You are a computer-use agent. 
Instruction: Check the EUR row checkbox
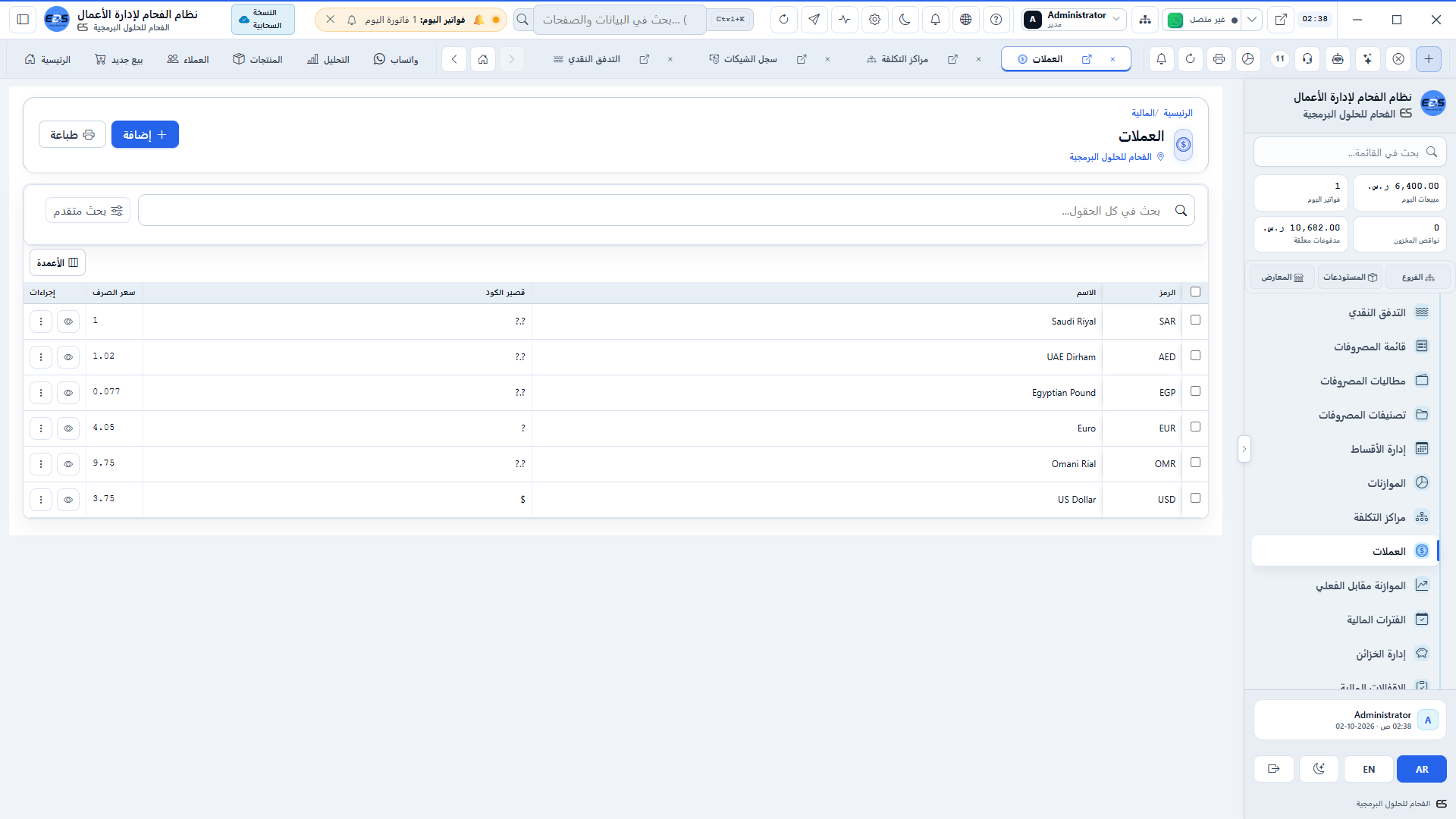click(1196, 427)
